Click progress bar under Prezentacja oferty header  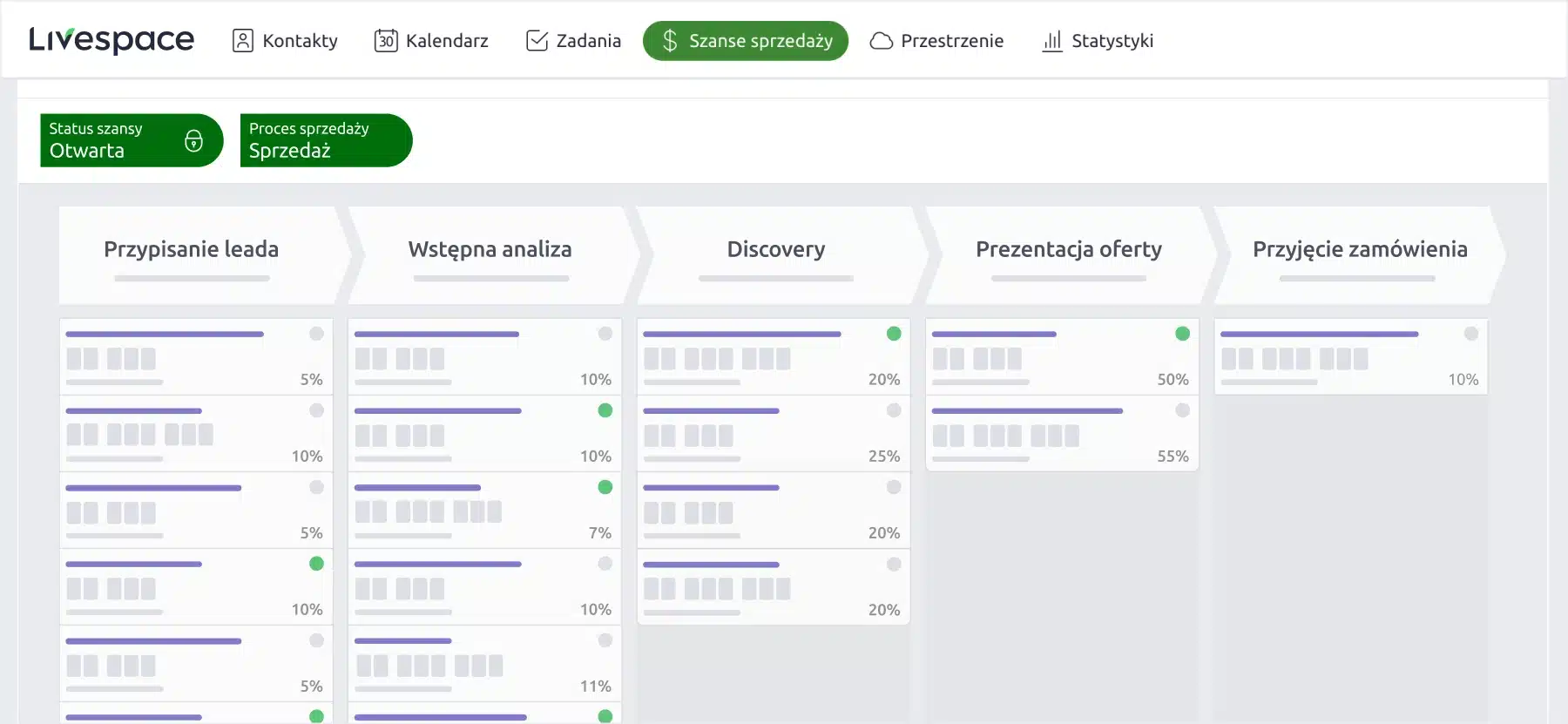[1069, 279]
